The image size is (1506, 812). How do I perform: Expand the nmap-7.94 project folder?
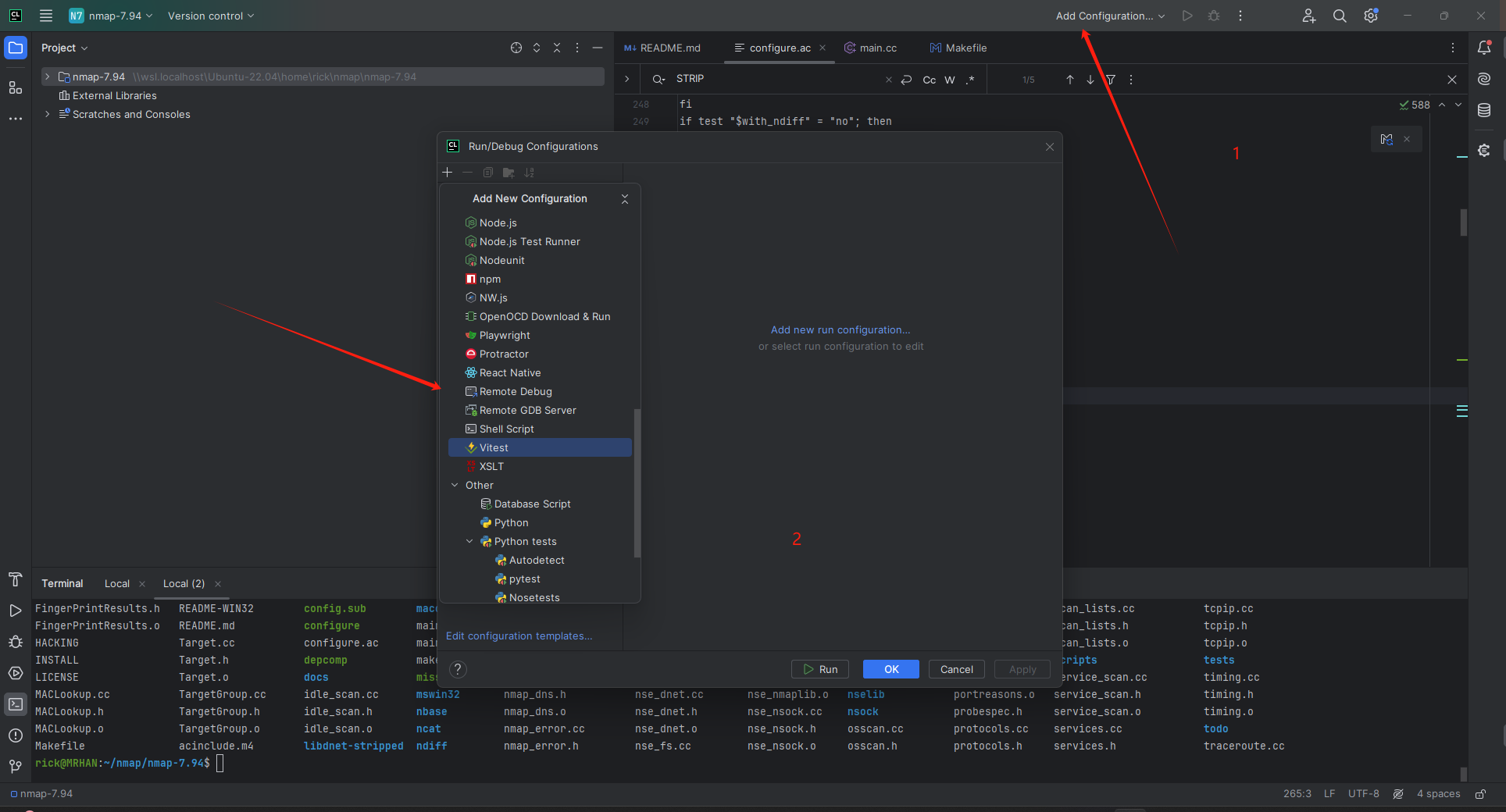pyautogui.click(x=48, y=77)
